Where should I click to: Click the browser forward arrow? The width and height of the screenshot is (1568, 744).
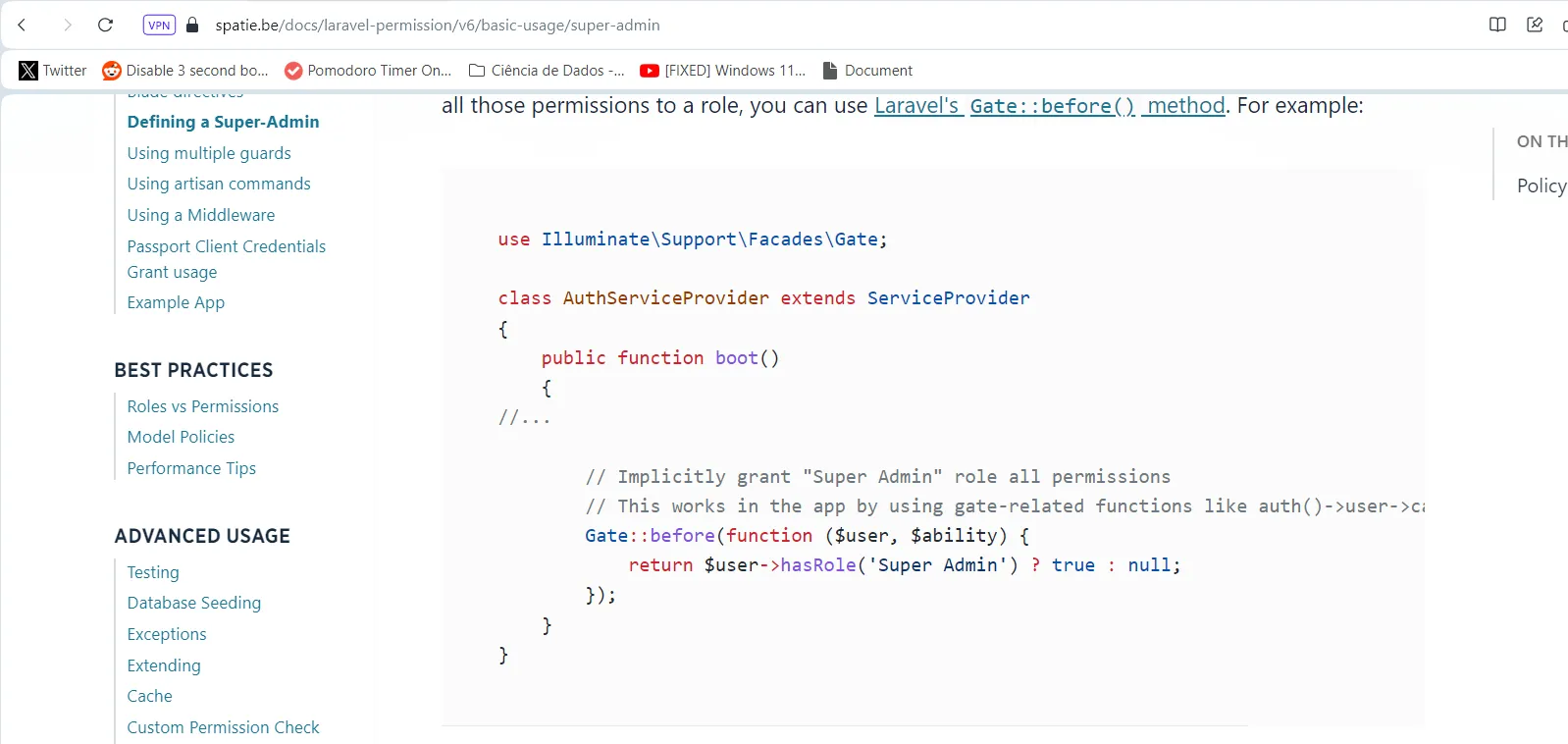(67, 25)
